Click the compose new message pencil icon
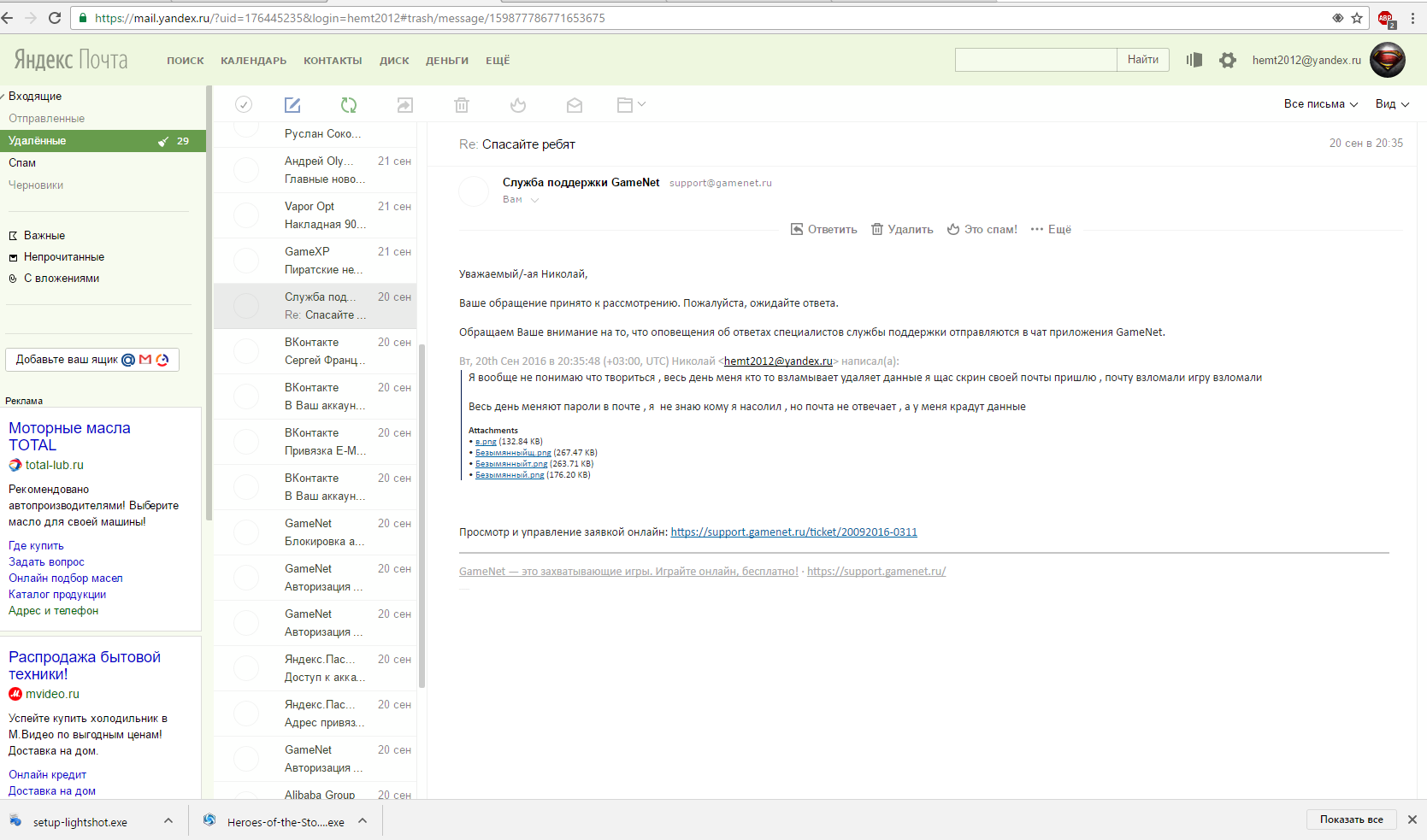Screen dimensions: 1427x840 click(x=292, y=105)
